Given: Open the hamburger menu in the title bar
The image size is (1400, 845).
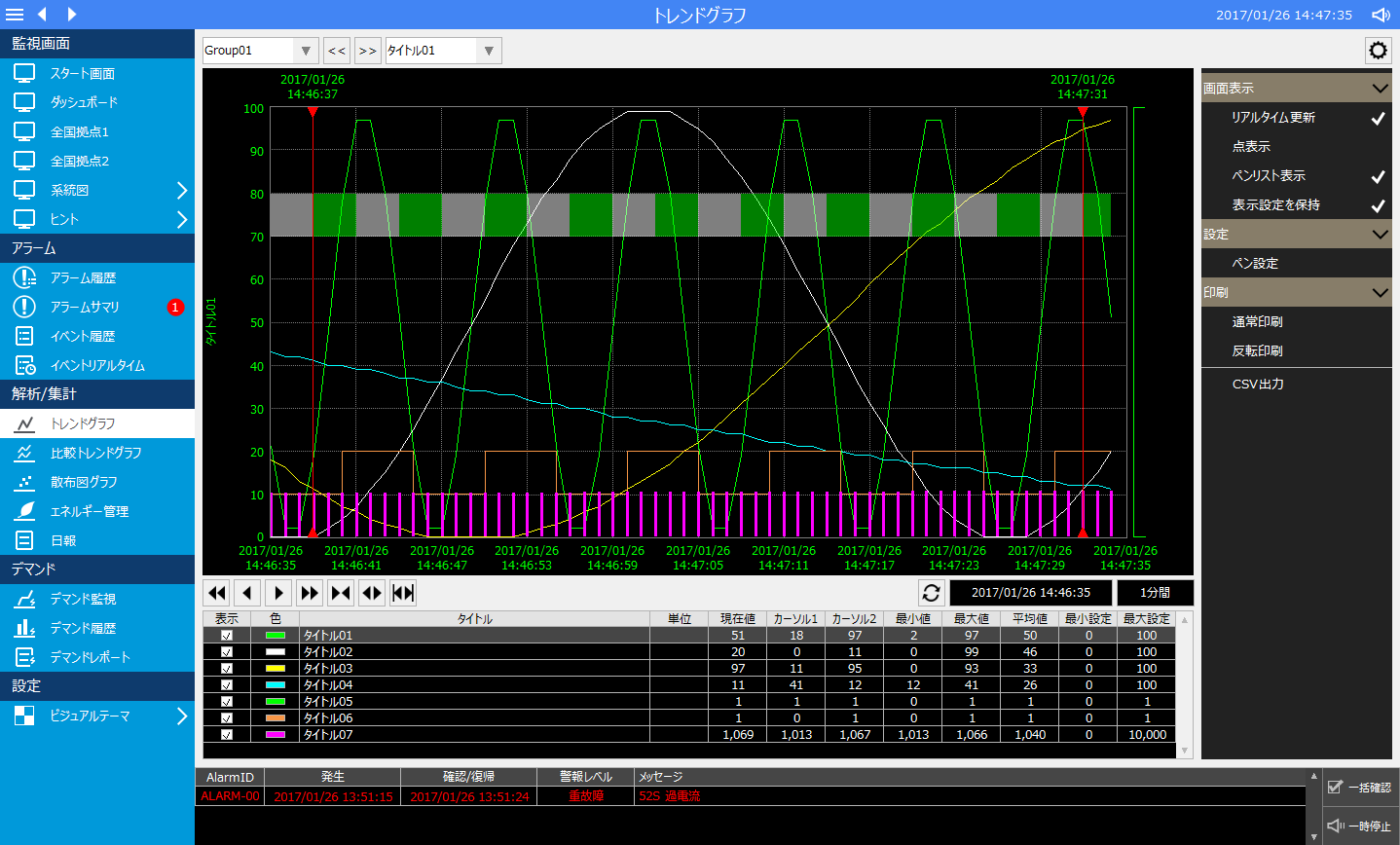Looking at the screenshot, I should coord(15,15).
